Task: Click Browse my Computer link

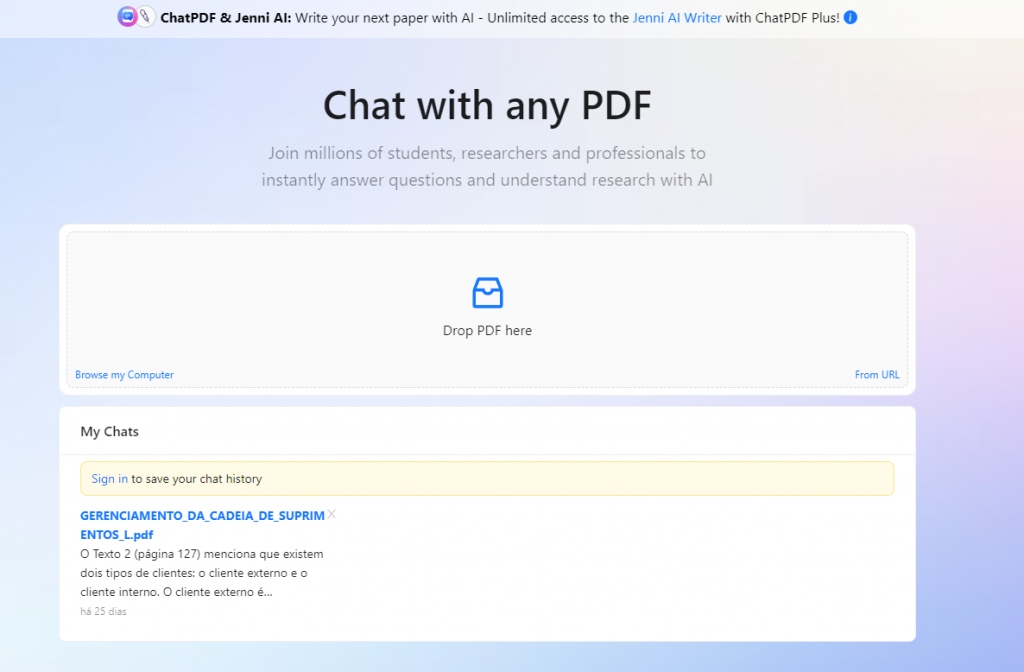Action: 124,375
